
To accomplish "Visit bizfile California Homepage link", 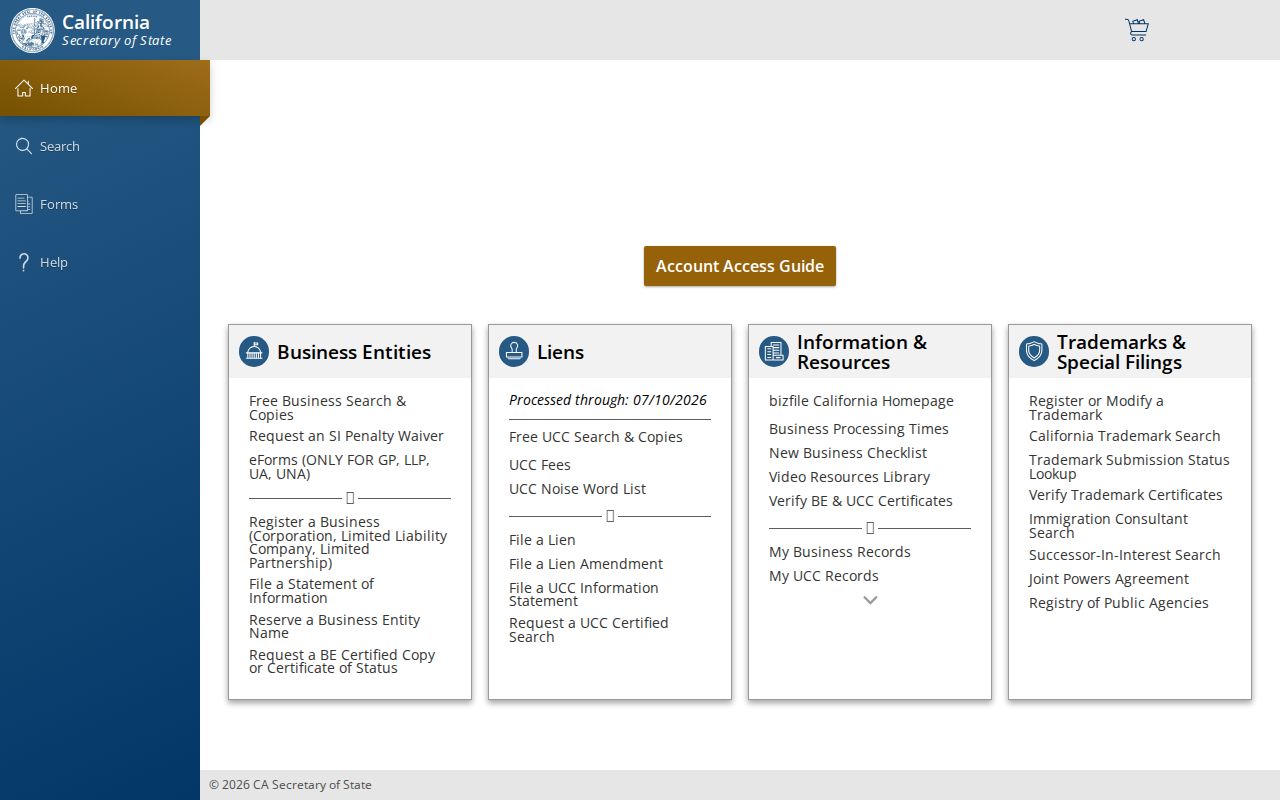I will [x=861, y=401].
